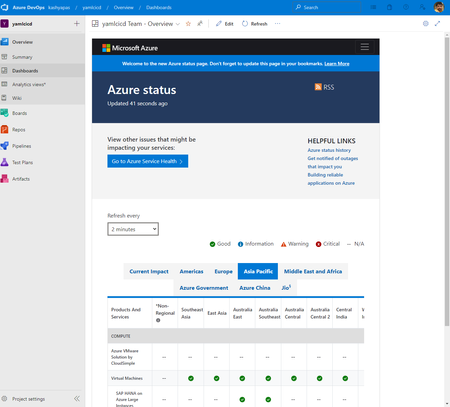The height and width of the screenshot is (407, 450).
Task: Click Go to Azure Service Health button
Action: pos(148,161)
